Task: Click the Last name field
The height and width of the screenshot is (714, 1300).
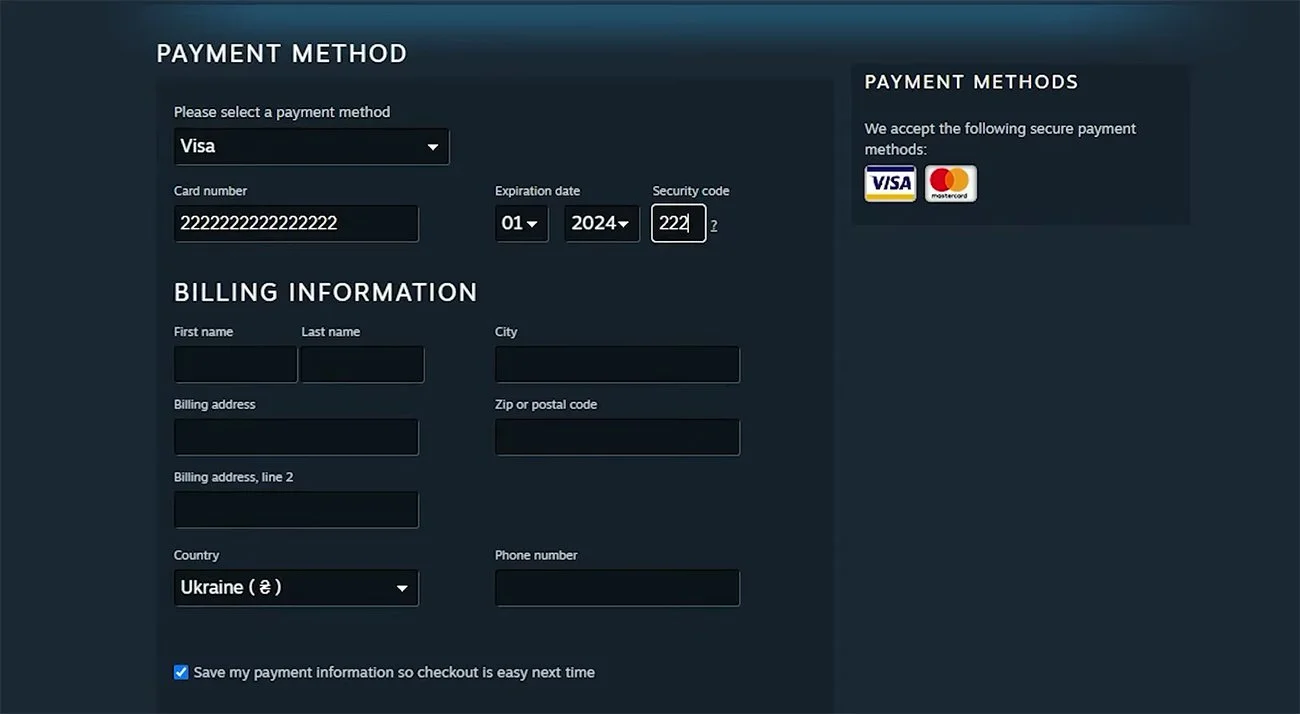Action: pyautogui.click(x=362, y=364)
